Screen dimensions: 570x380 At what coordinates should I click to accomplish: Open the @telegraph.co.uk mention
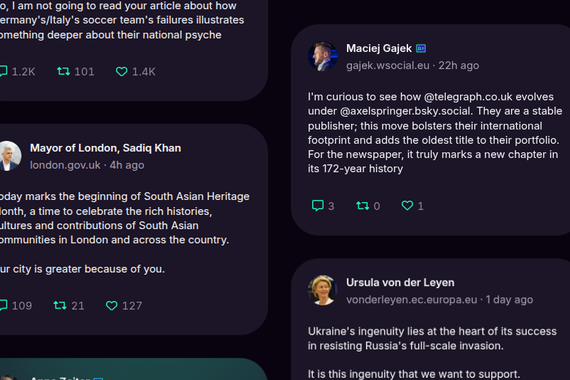(x=468, y=97)
